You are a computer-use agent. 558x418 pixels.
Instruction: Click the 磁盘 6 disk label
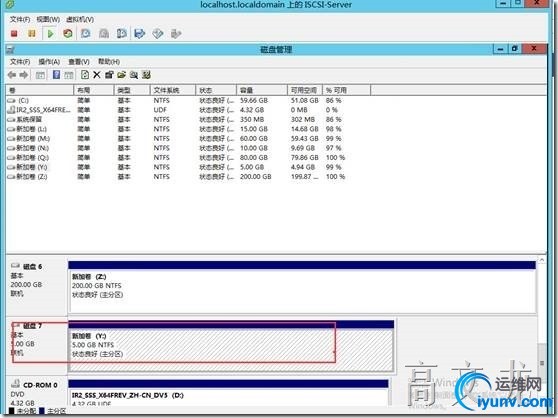(32, 266)
